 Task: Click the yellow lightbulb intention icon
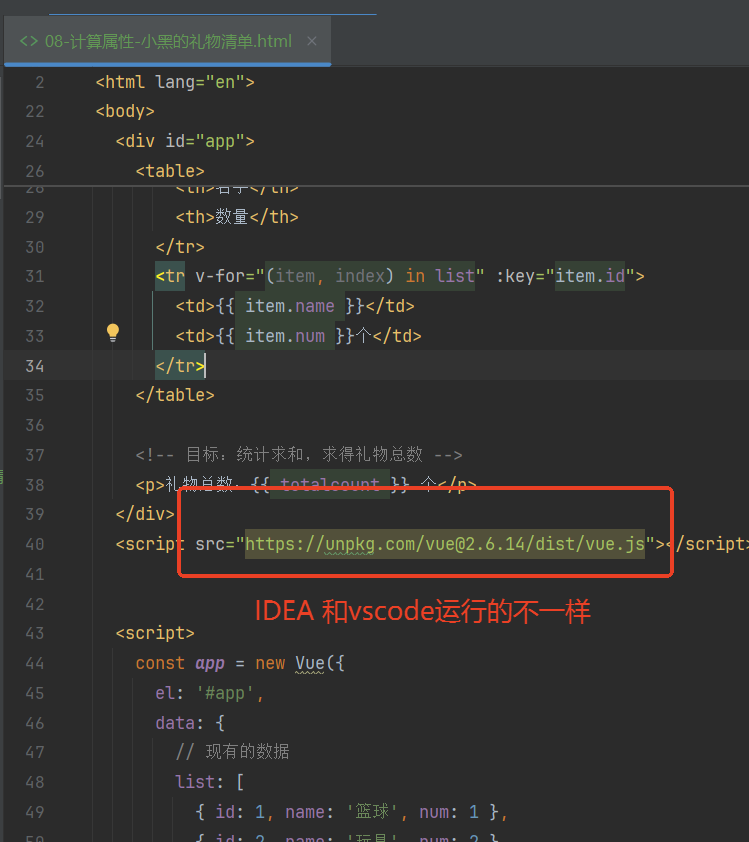tap(113, 333)
